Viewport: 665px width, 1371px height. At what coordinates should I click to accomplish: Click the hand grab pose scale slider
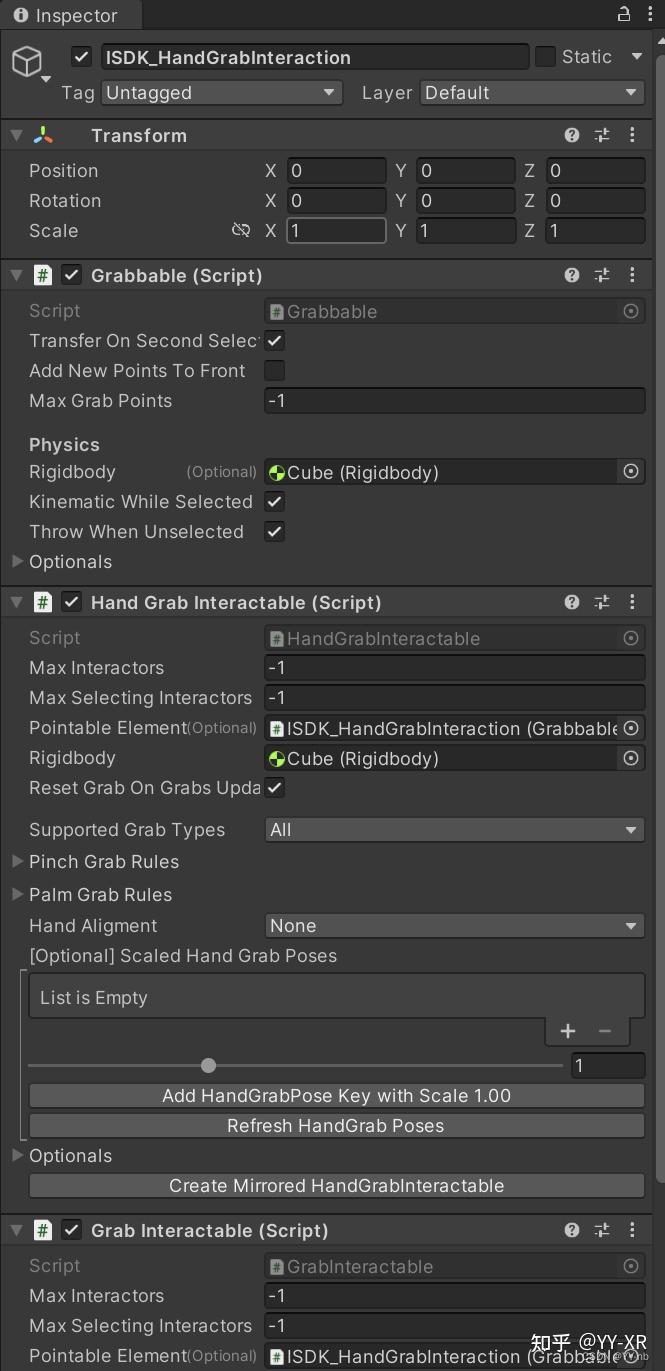[208, 1065]
